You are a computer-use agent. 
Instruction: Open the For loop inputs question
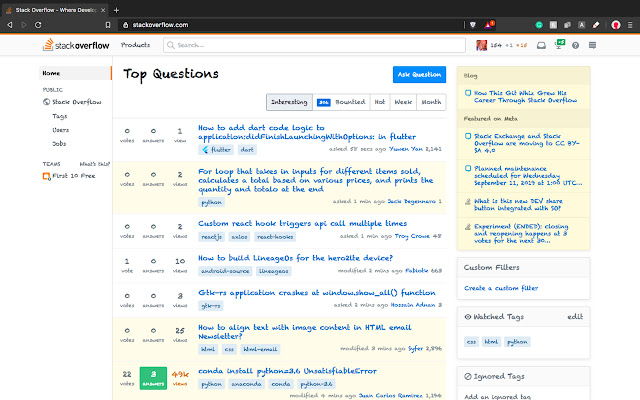pos(316,180)
